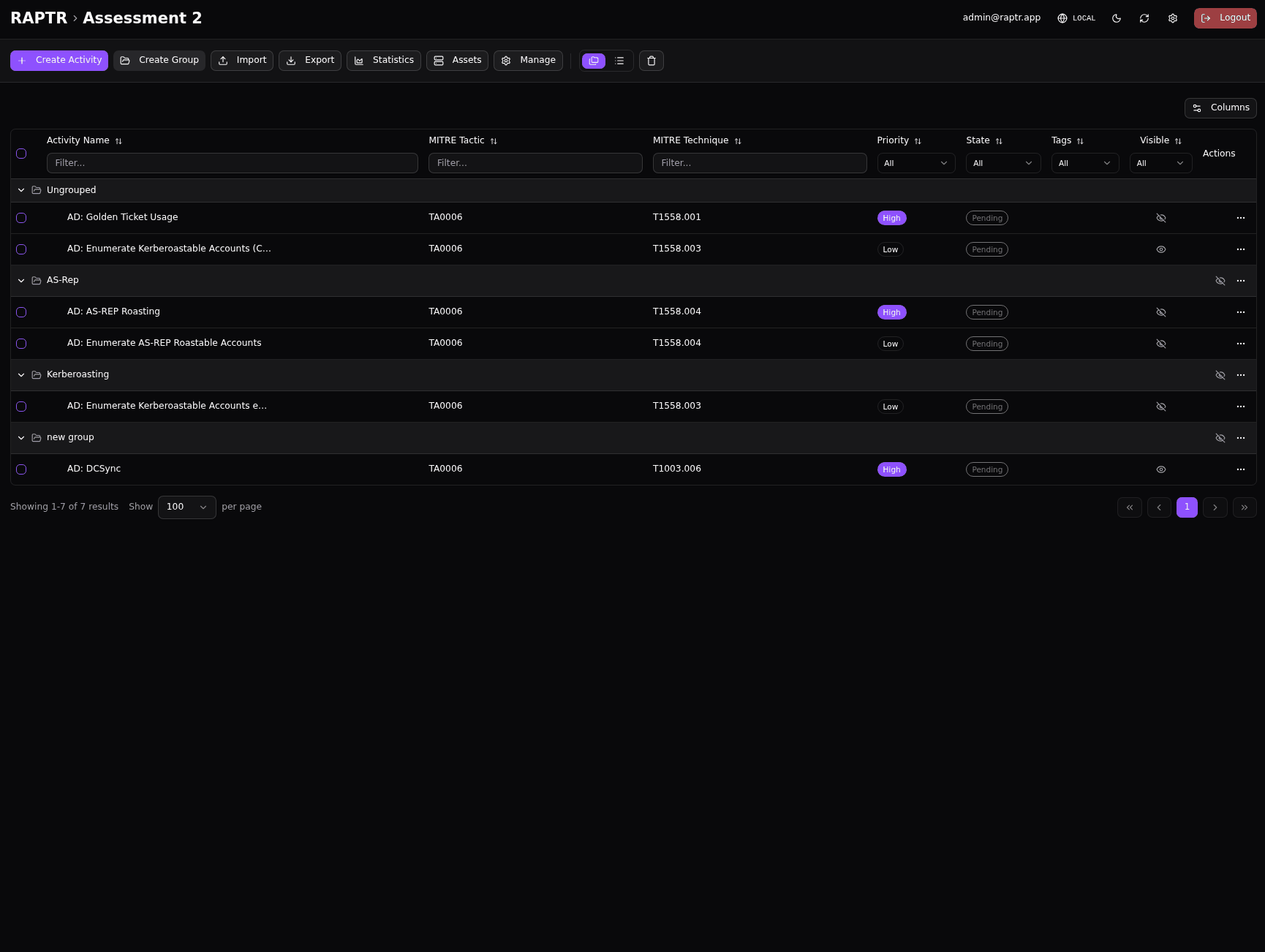The width and height of the screenshot is (1265, 952).
Task: Toggle dark mode moon icon
Action: pos(1117,18)
